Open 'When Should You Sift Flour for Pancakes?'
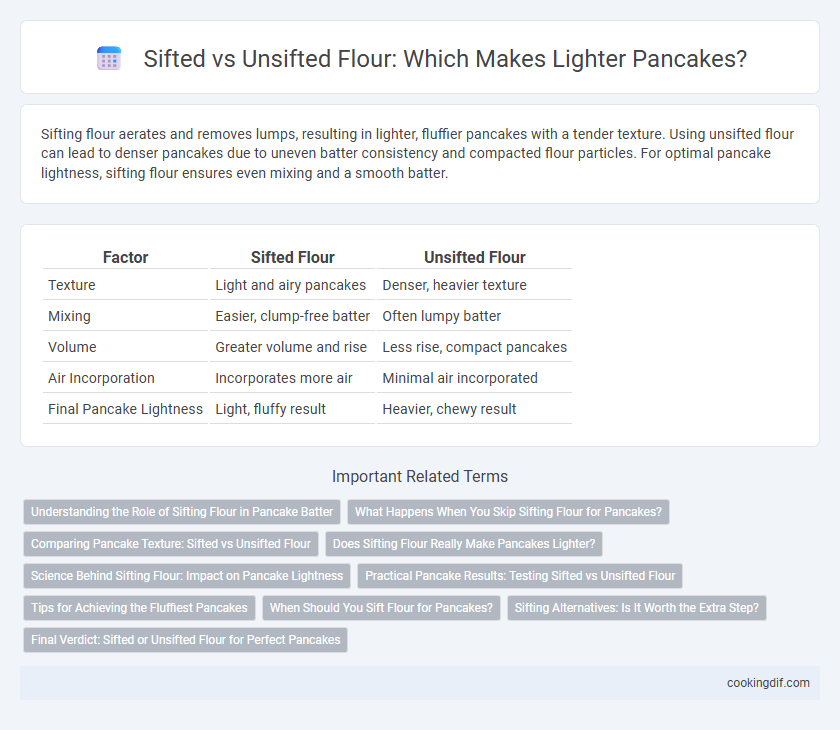The width and height of the screenshot is (840, 730). coord(381,608)
